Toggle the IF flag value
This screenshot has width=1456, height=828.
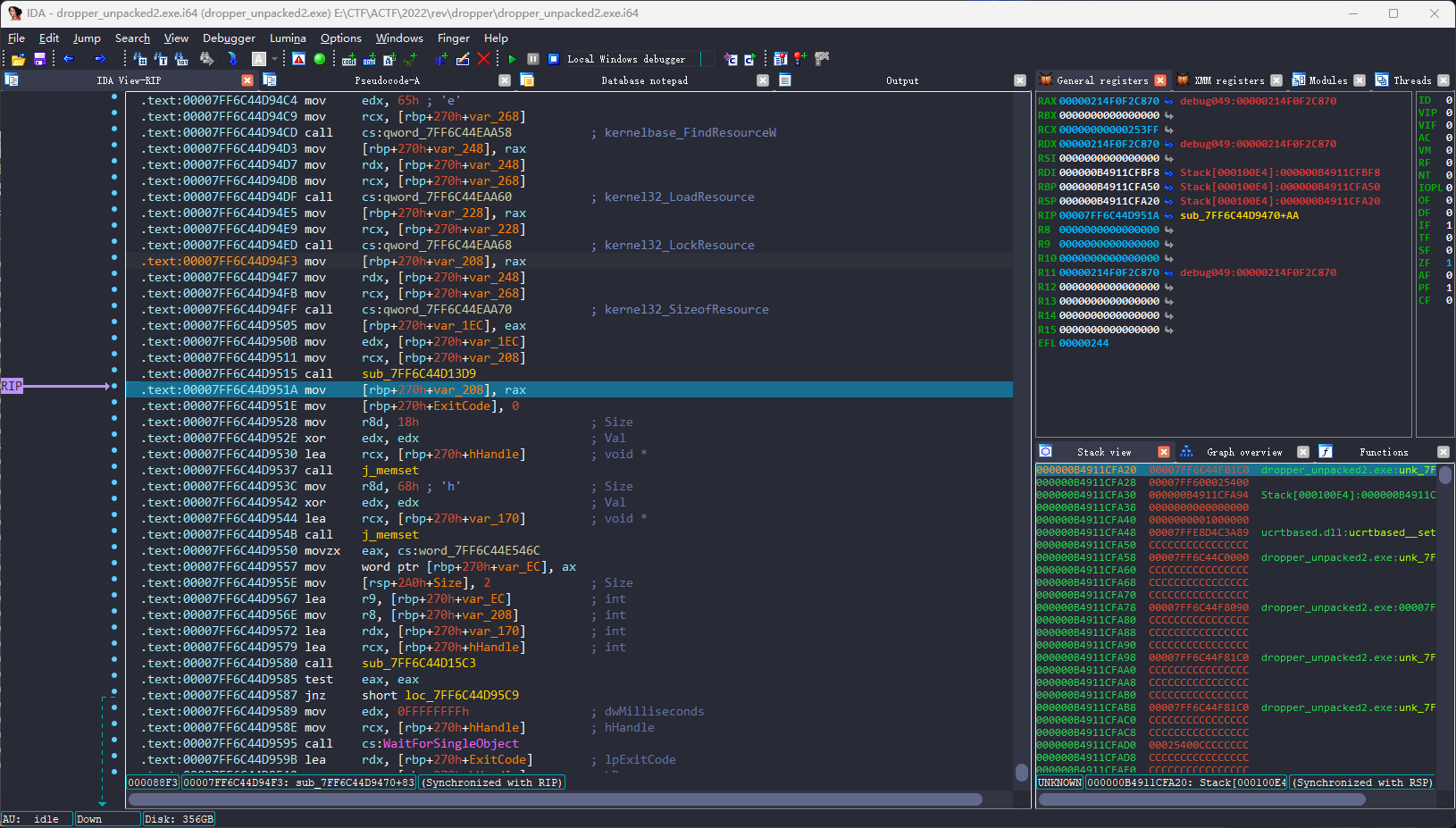click(1448, 225)
